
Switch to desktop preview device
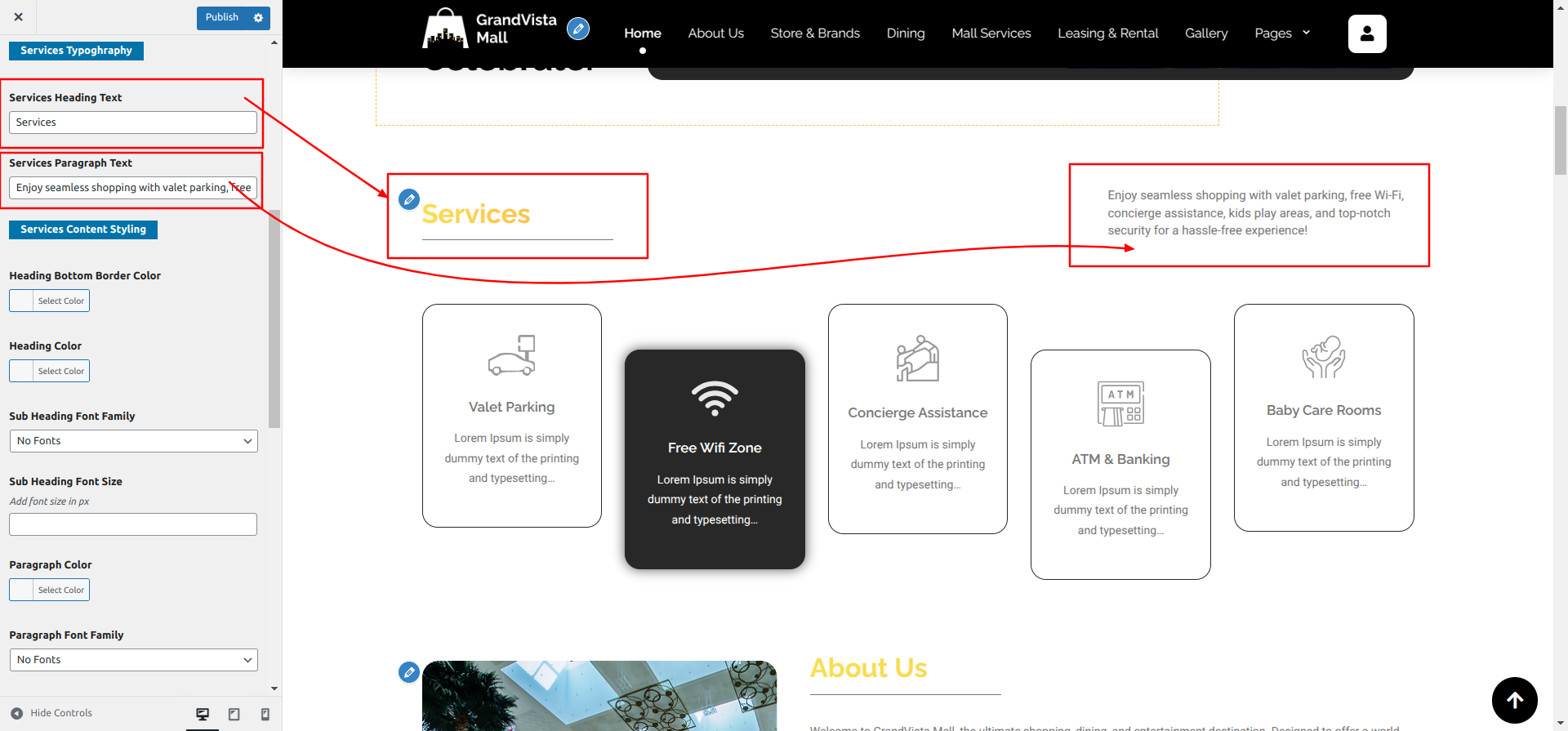(x=203, y=714)
